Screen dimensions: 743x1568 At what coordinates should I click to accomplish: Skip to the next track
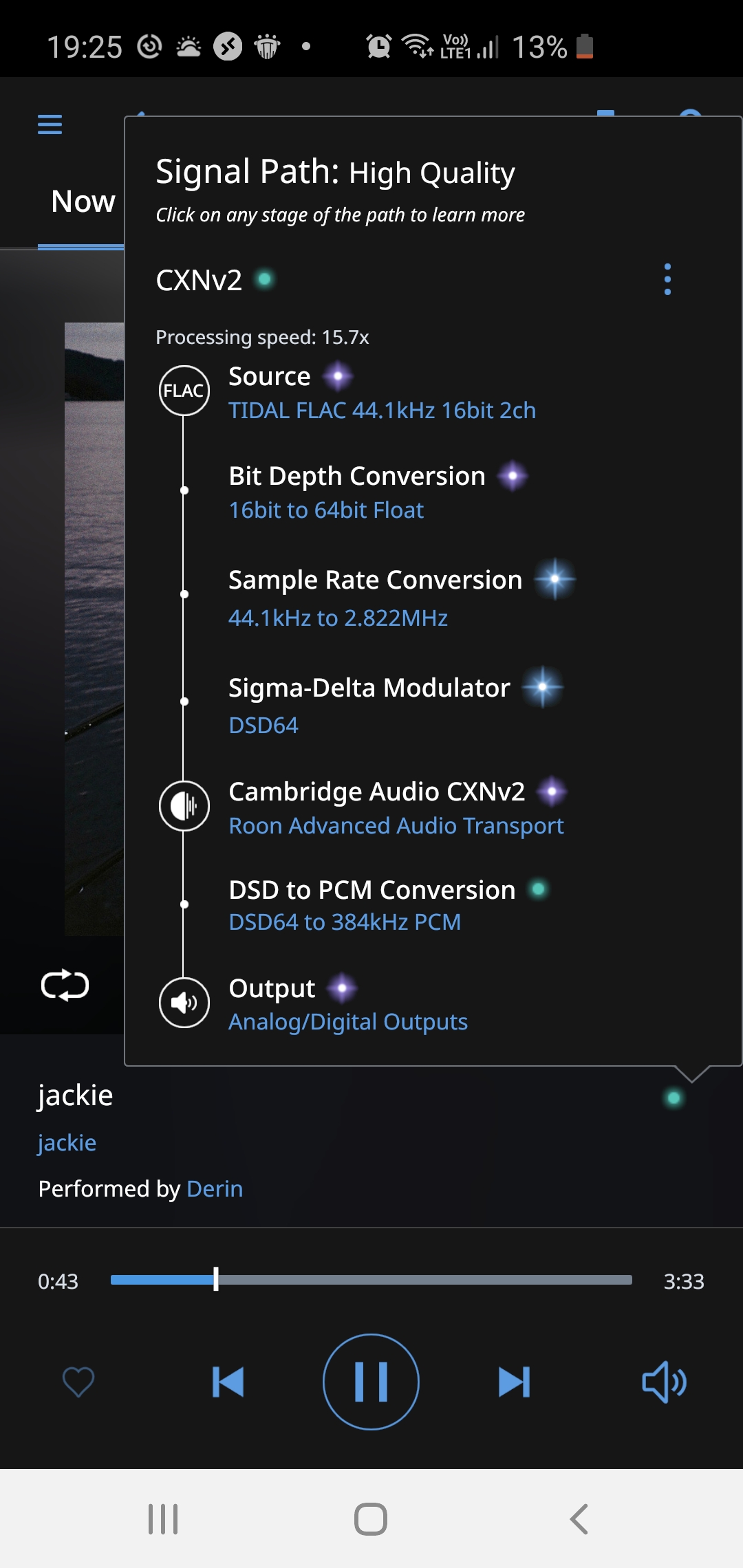(x=515, y=1381)
